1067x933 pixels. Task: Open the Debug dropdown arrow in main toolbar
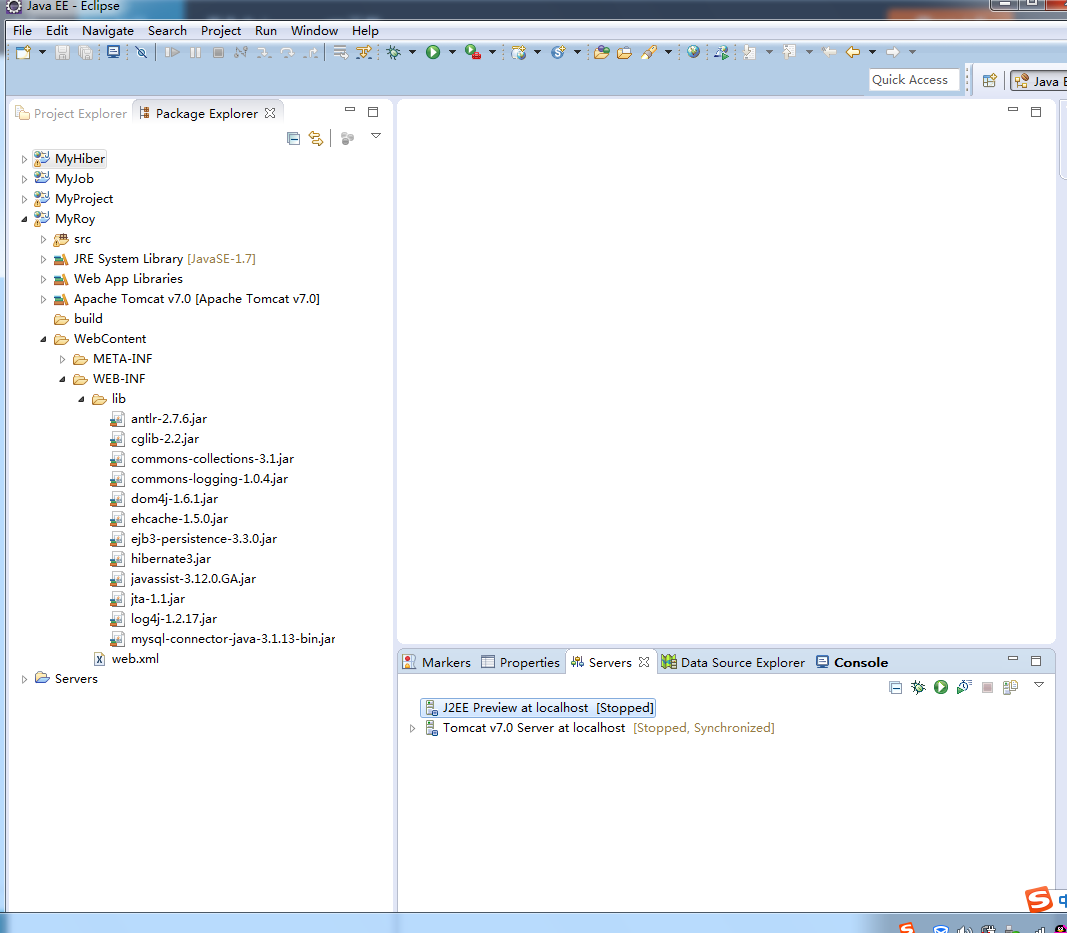412,52
